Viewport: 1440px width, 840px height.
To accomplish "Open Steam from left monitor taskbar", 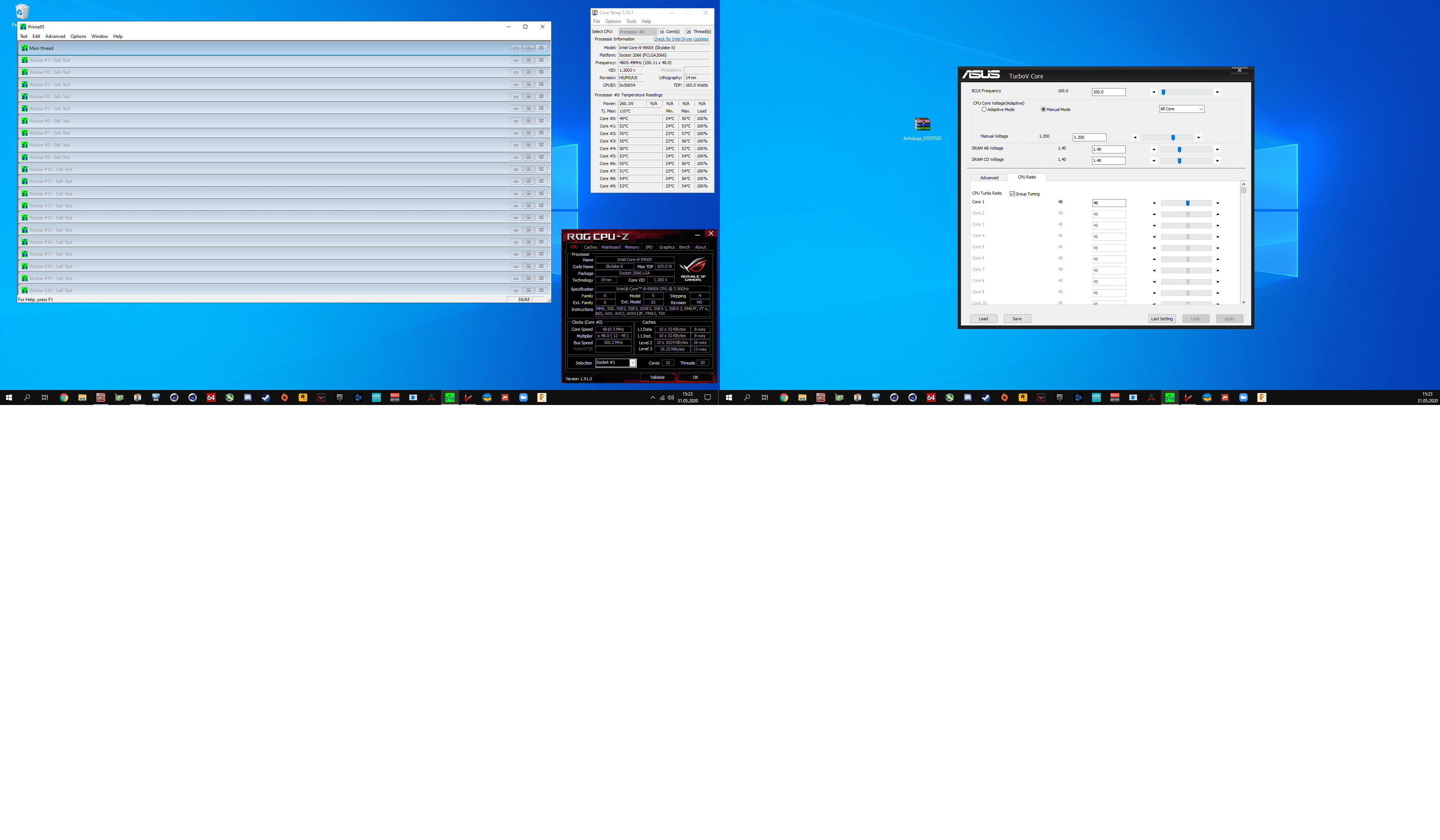I will click(x=266, y=398).
